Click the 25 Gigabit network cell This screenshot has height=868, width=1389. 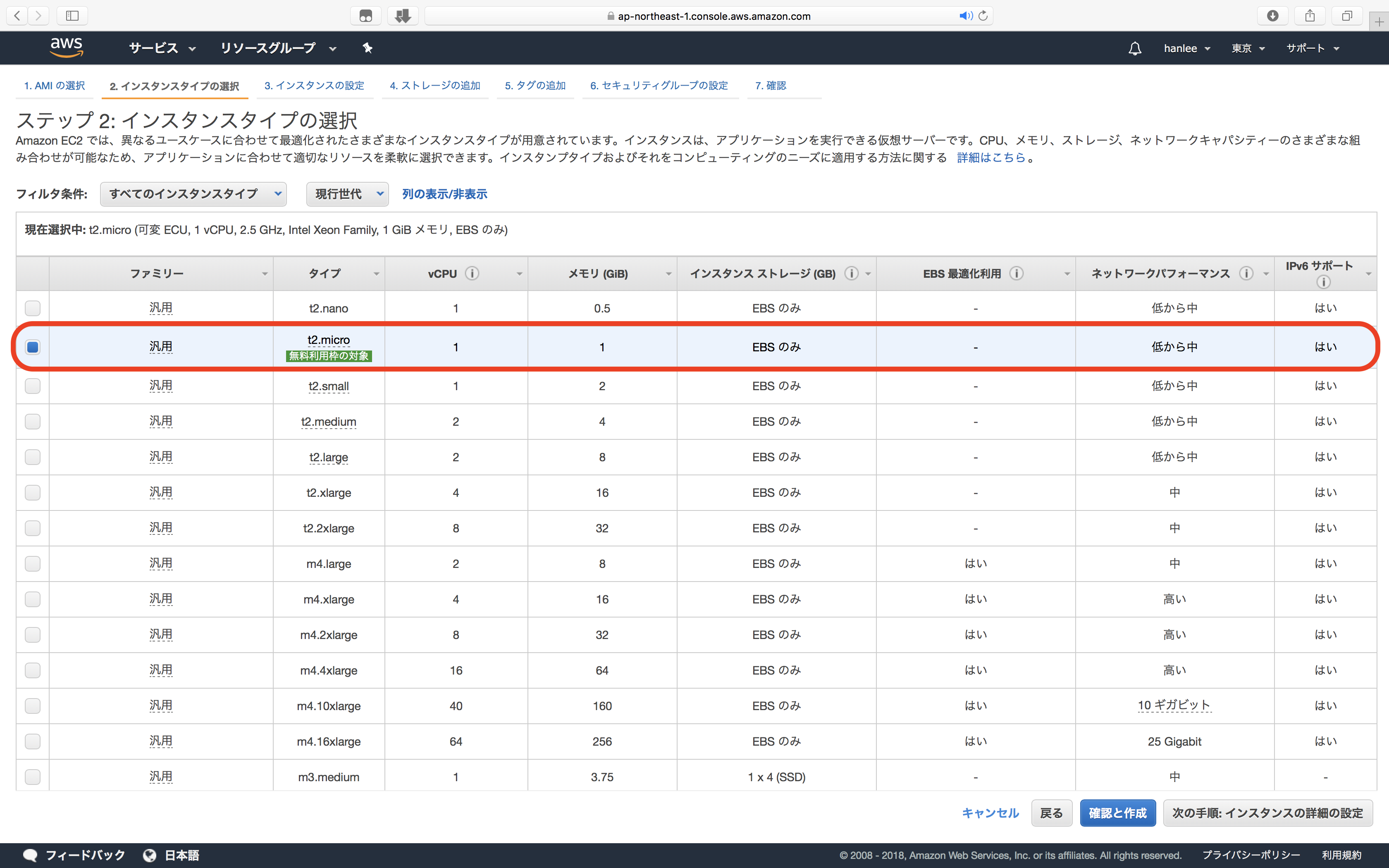1174,741
